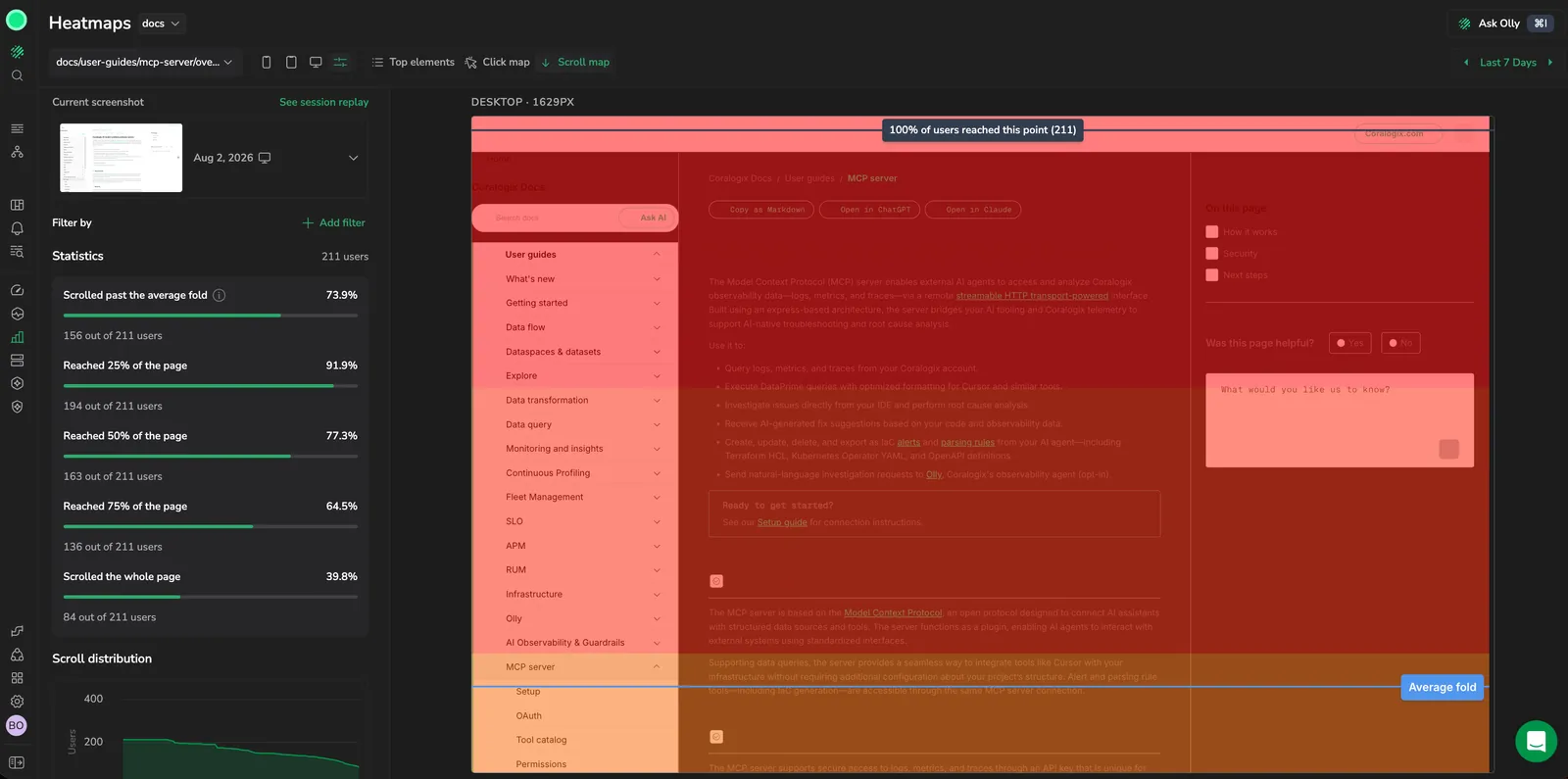Open settings gear in the sidebar
The width and height of the screenshot is (1568, 779).
(x=17, y=702)
